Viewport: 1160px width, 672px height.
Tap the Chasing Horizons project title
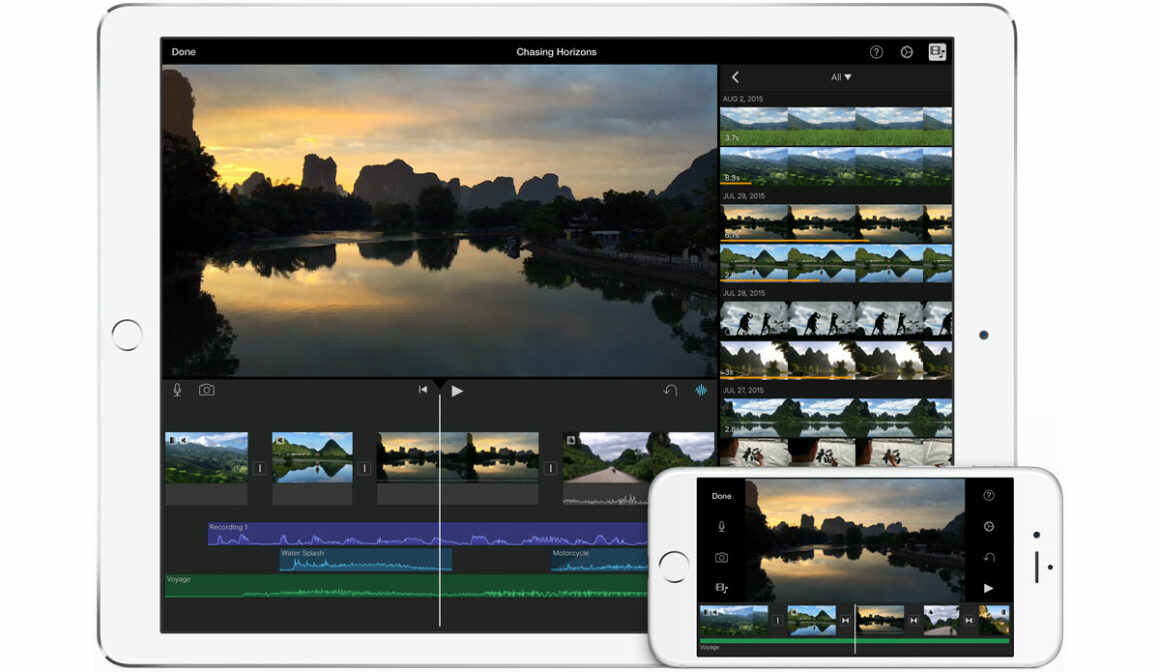click(556, 51)
